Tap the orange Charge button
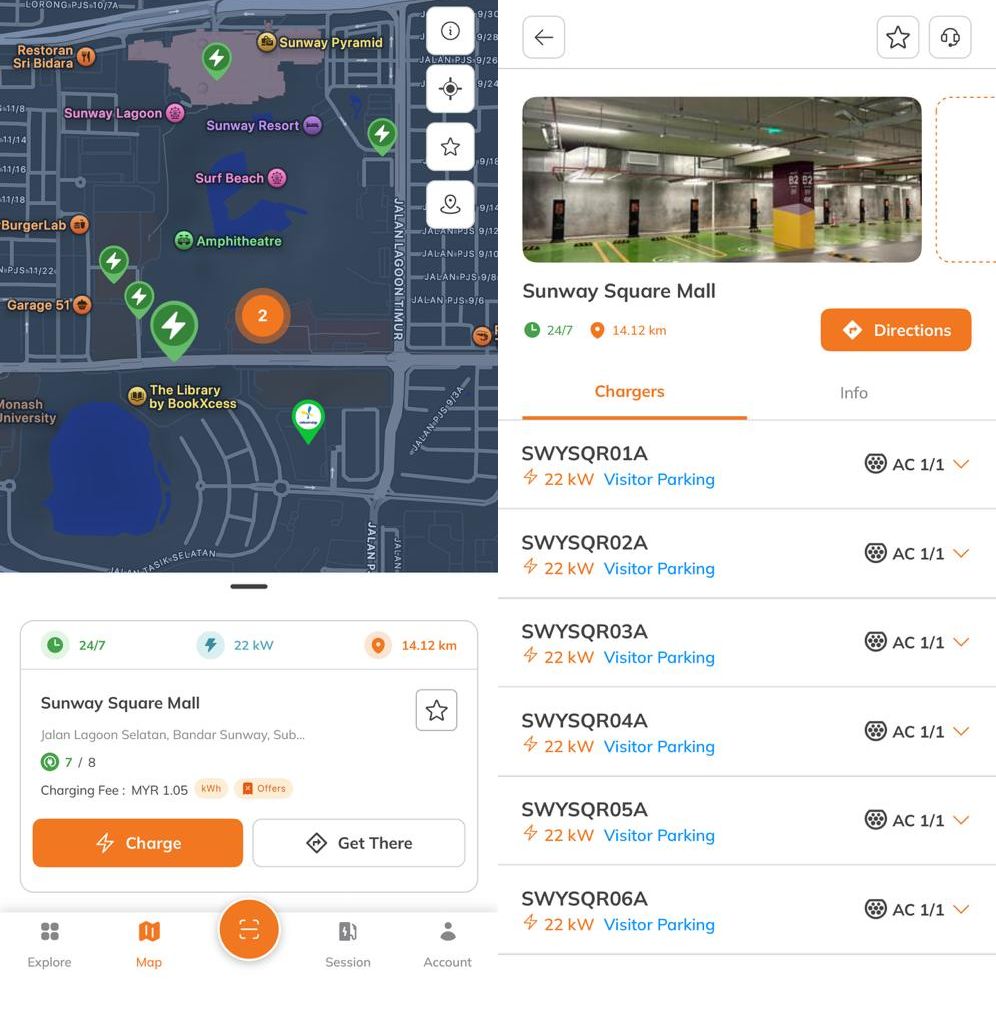Image resolution: width=996 pixels, height=1018 pixels. 138,843
